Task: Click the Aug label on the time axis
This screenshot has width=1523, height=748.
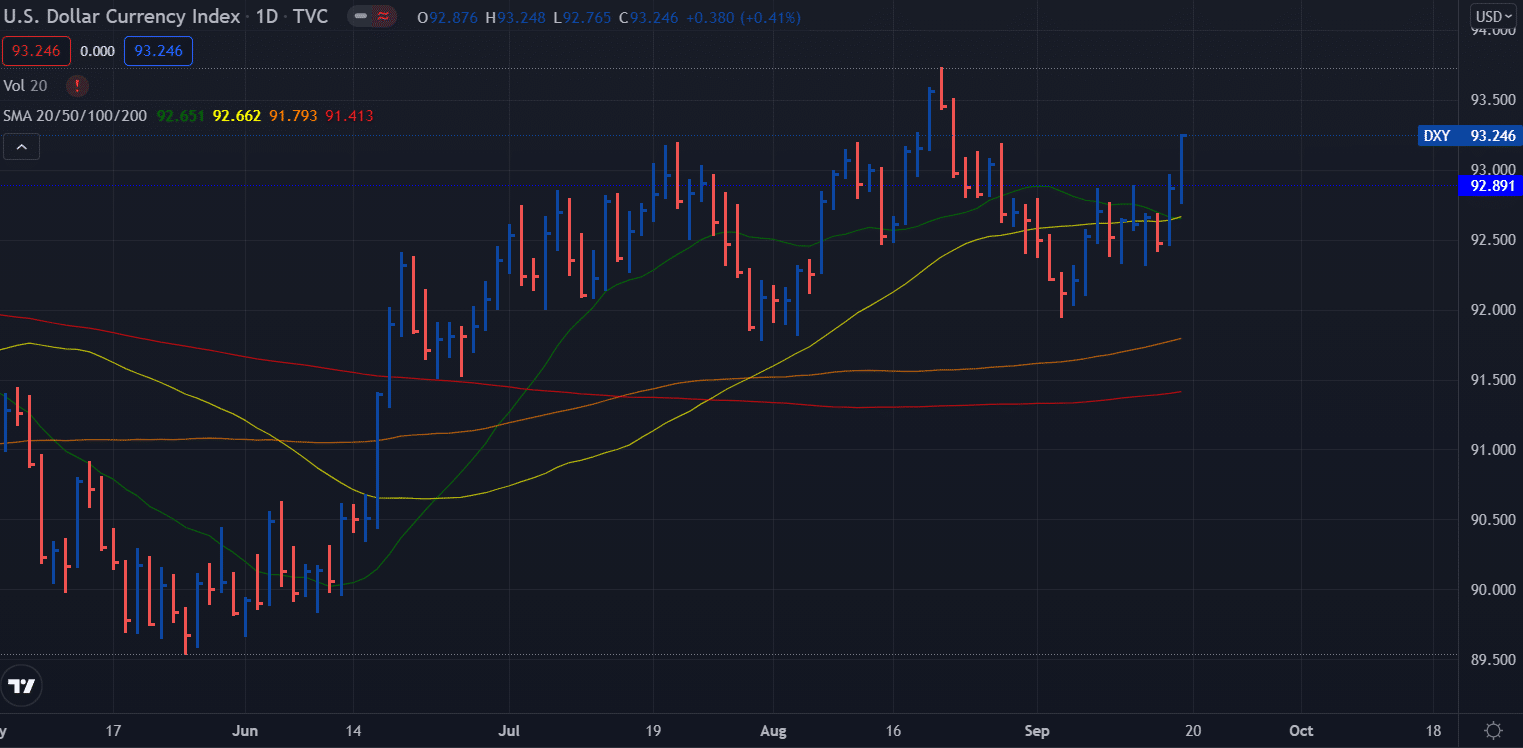Action: pos(773,731)
